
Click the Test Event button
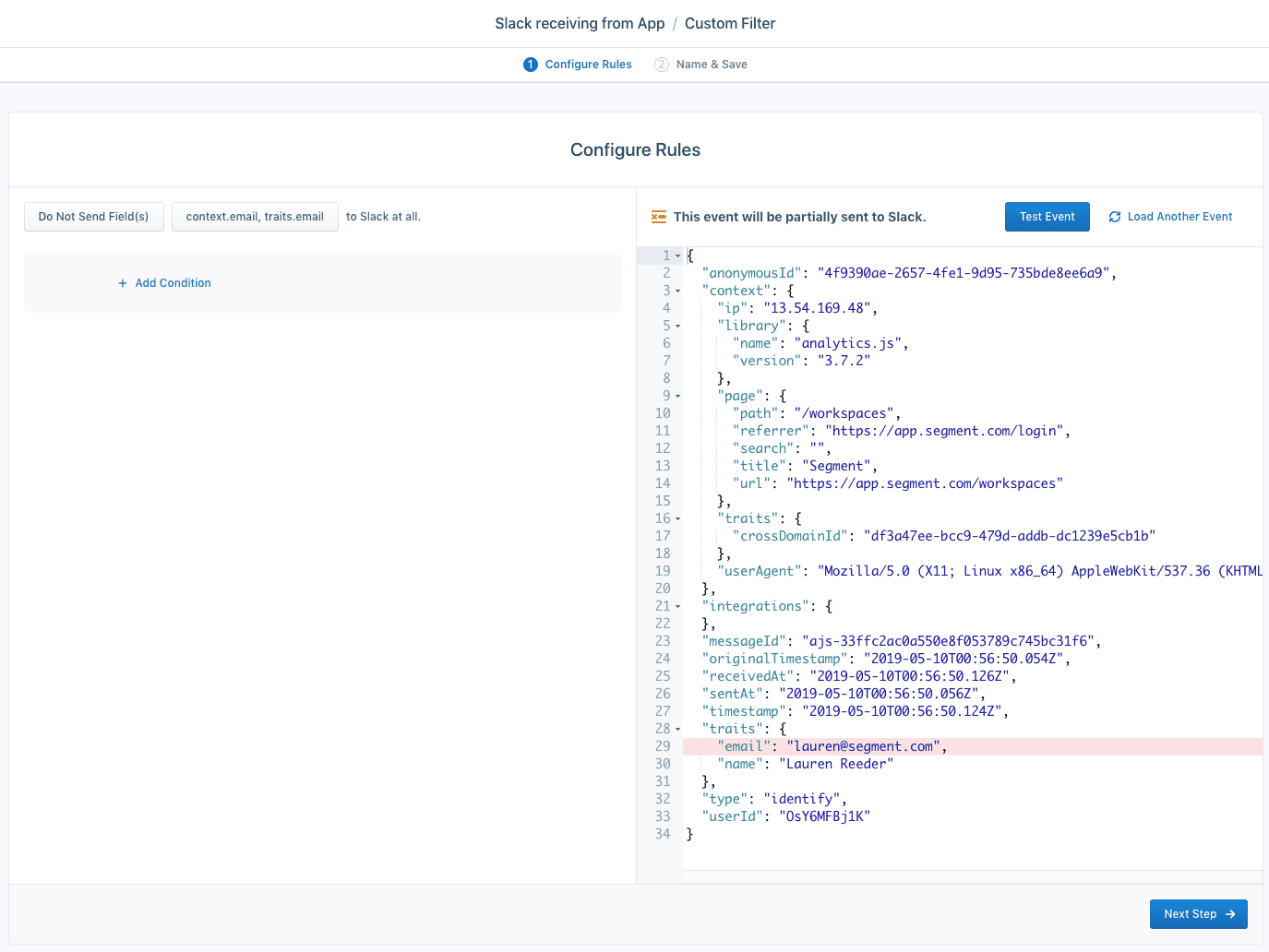click(1047, 216)
